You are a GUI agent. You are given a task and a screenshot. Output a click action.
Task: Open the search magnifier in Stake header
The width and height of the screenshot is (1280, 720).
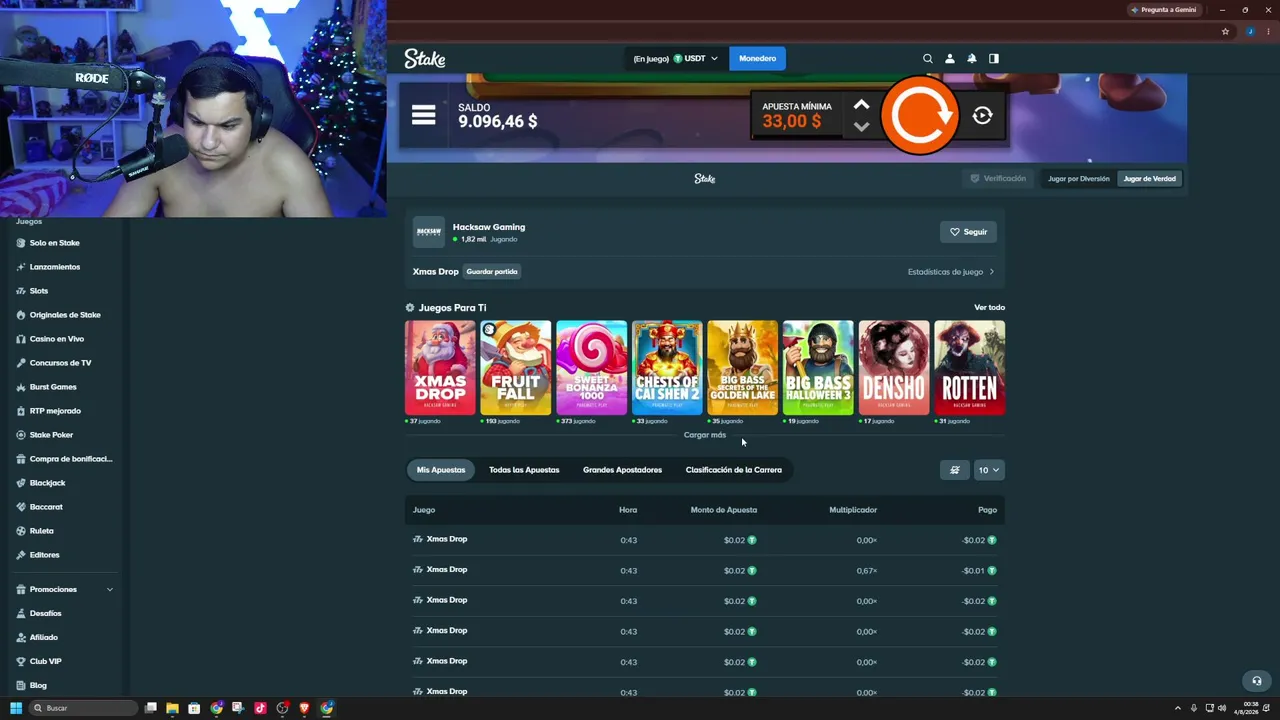pyautogui.click(x=928, y=59)
